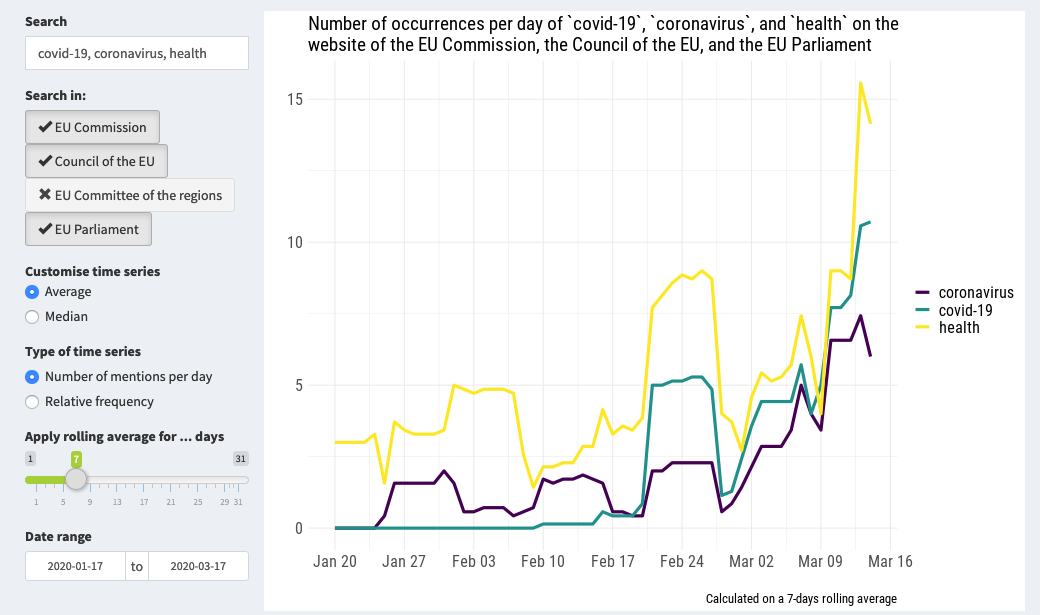Click the checkmark icon on Council of the EU

tap(45, 161)
